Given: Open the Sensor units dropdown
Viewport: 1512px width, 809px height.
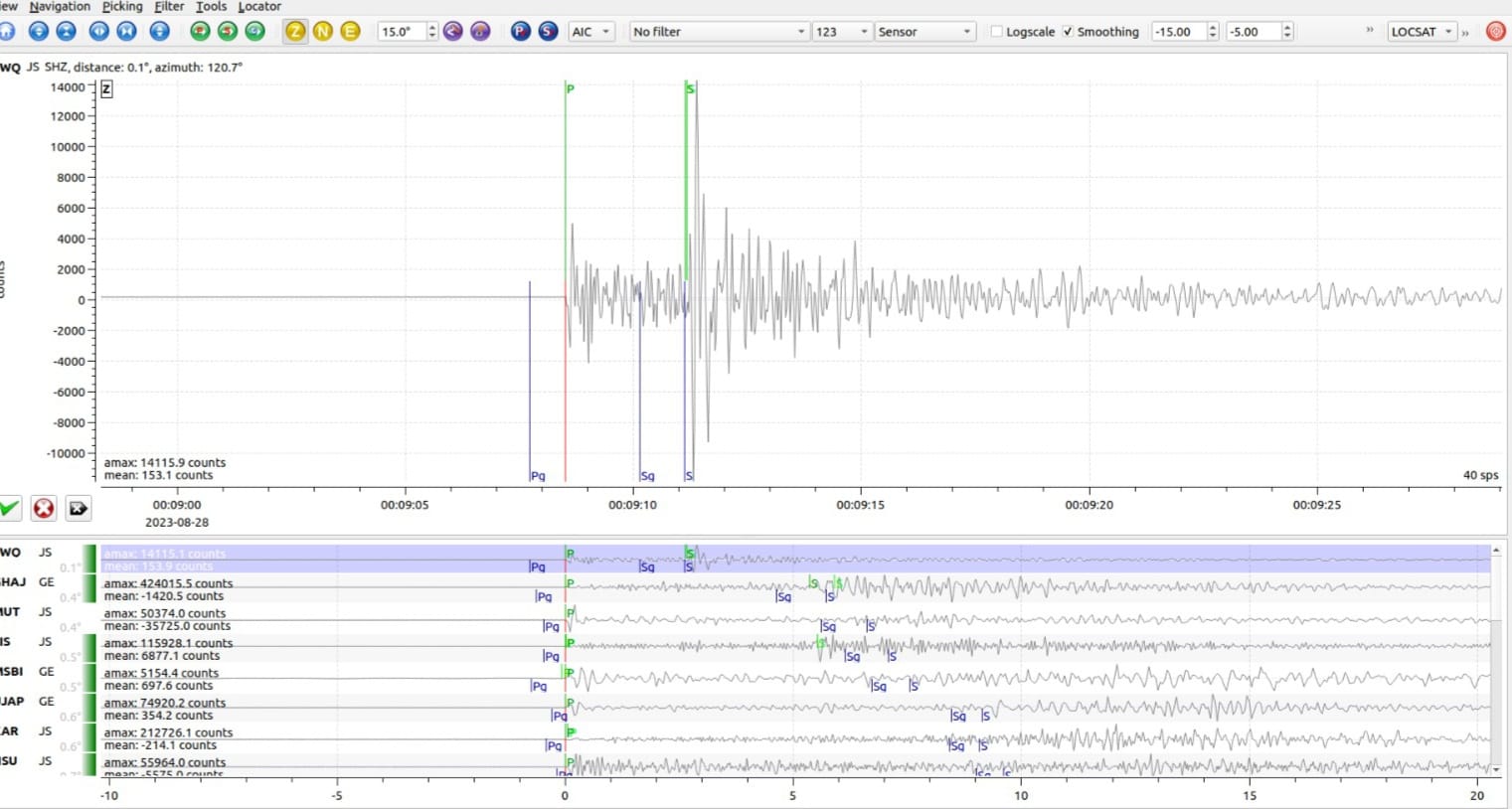Looking at the screenshot, I should coord(924,32).
